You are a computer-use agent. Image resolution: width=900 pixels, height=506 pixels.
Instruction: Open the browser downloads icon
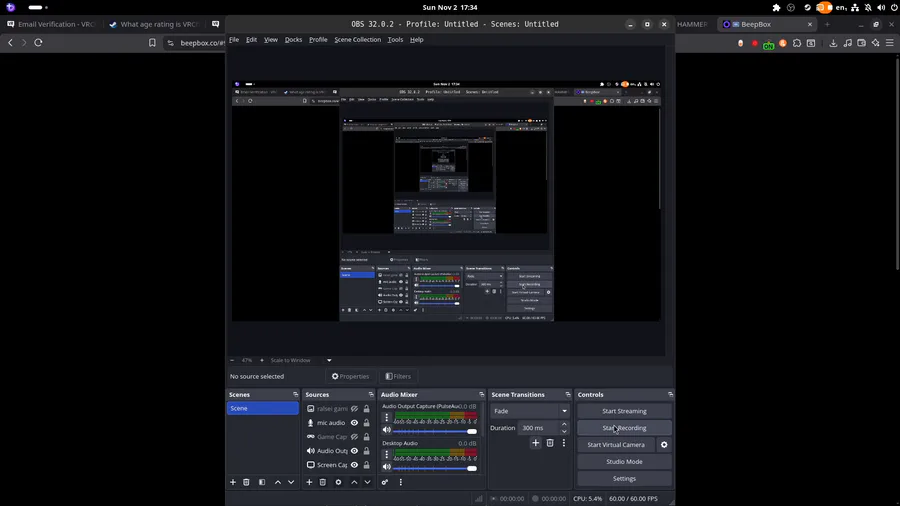pos(833,43)
